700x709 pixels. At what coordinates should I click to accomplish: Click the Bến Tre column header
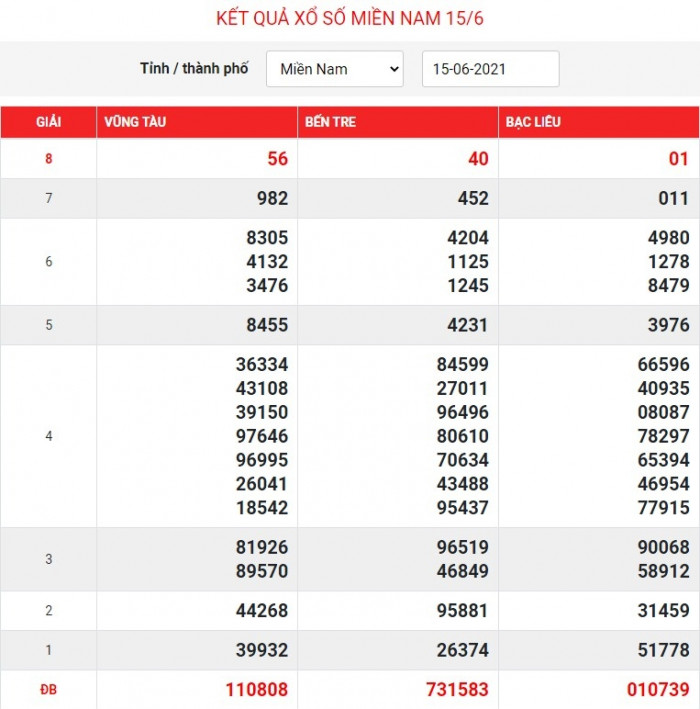331,122
